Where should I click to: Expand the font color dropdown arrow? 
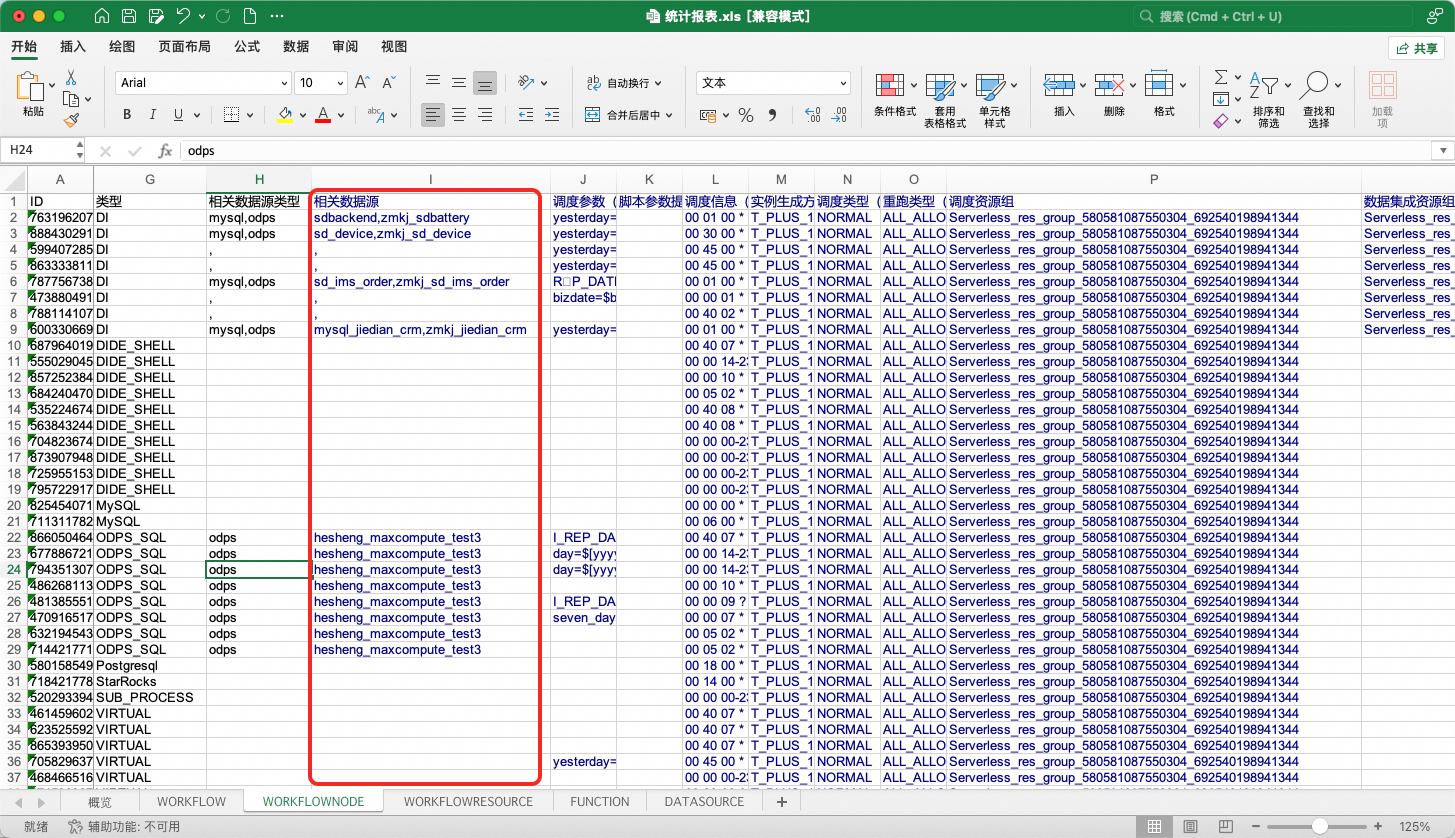click(x=340, y=116)
